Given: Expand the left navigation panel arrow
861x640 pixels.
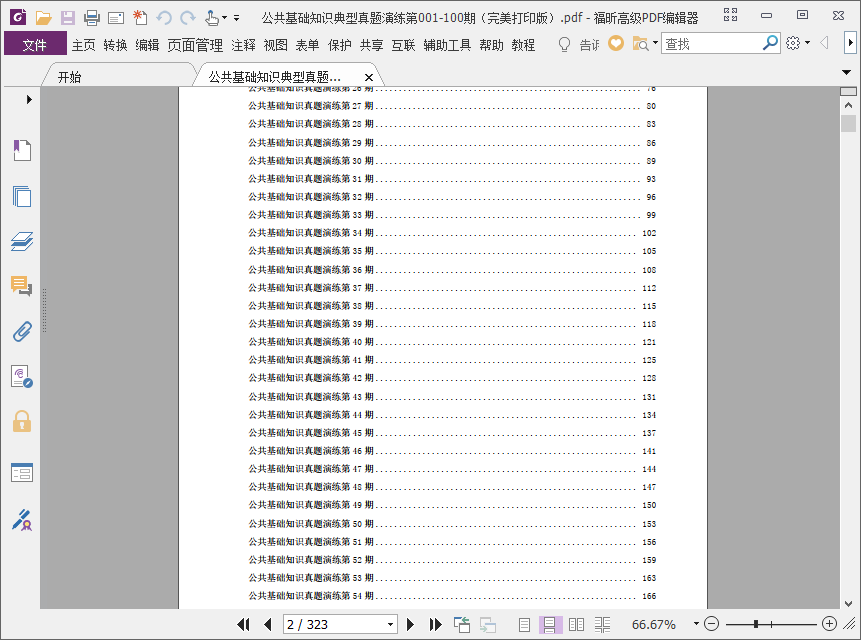Looking at the screenshot, I should click(x=29, y=99).
